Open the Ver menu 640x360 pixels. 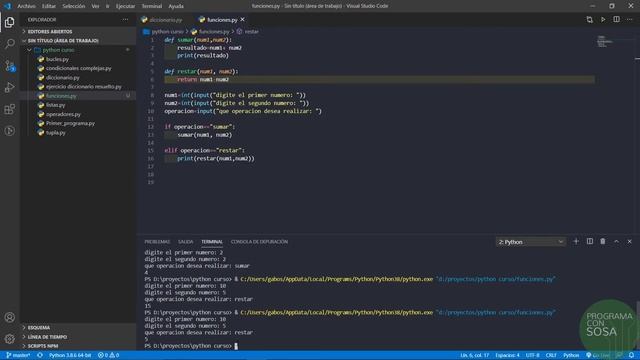point(95,6)
